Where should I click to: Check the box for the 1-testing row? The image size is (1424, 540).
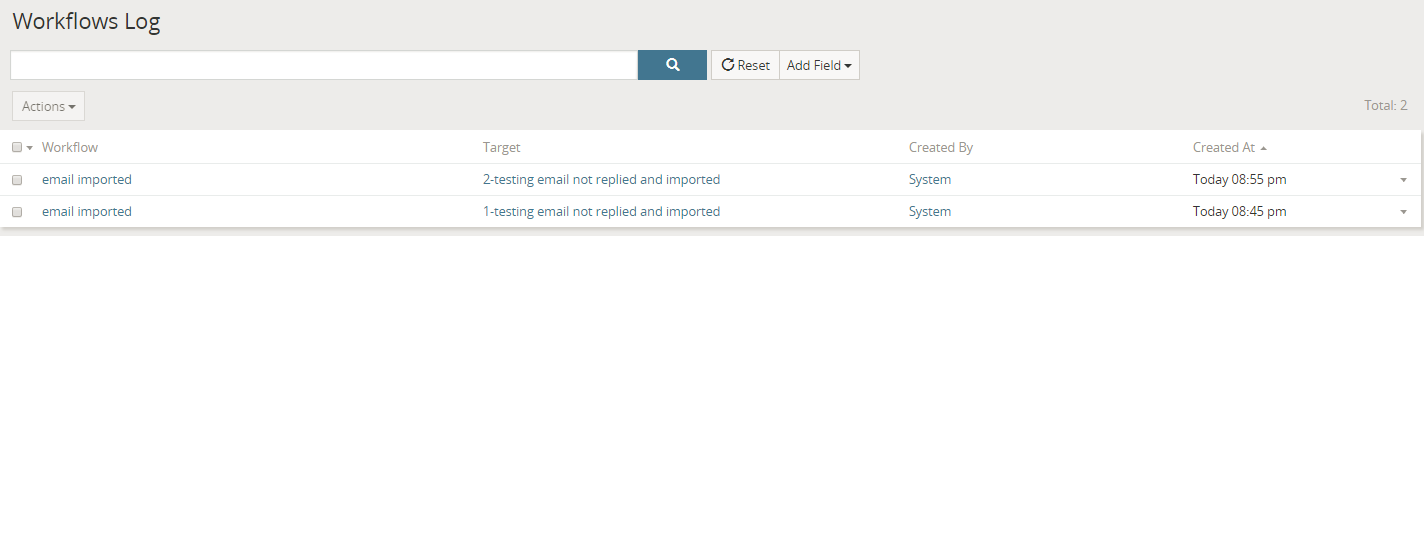pos(17,212)
